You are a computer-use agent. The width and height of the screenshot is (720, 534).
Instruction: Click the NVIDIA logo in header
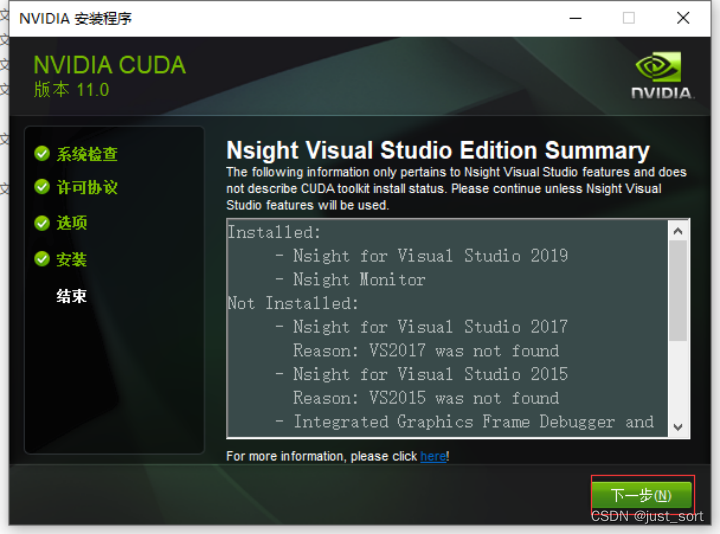coord(661,75)
